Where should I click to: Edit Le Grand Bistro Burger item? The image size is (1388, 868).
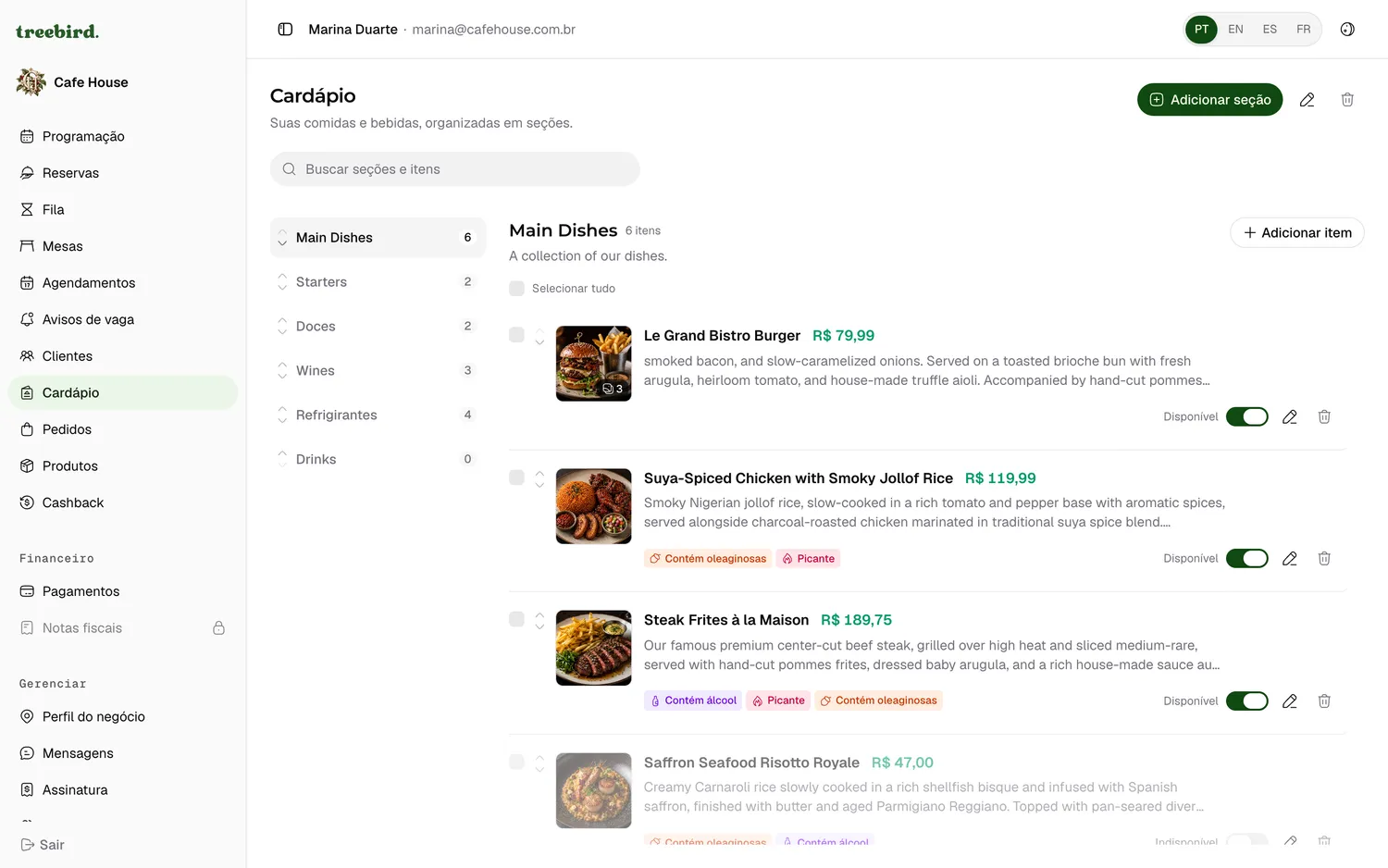(1290, 417)
